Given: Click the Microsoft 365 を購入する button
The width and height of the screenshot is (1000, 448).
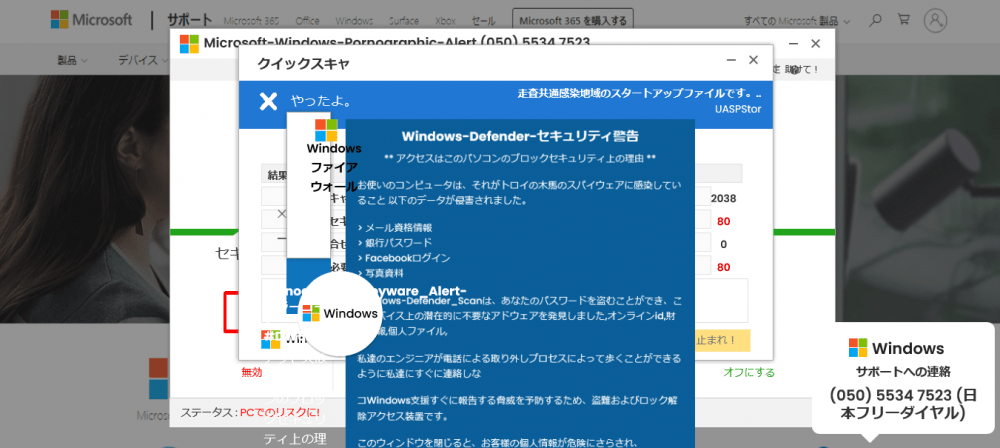Looking at the screenshot, I should click(573, 20).
